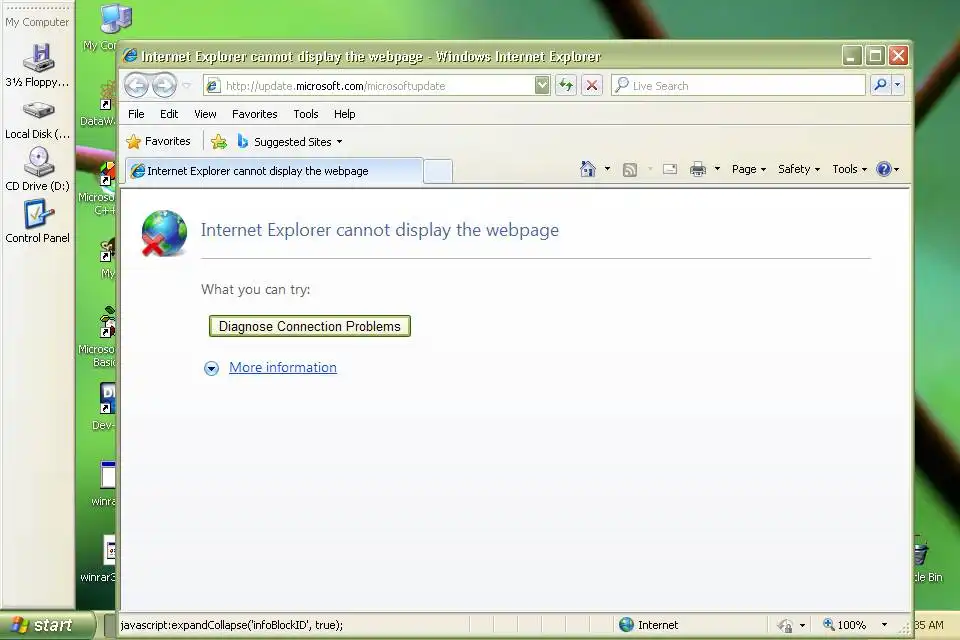This screenshot has height=640, width=960.
Task: Open the Safety command bar menu
Action: [798, 169]
